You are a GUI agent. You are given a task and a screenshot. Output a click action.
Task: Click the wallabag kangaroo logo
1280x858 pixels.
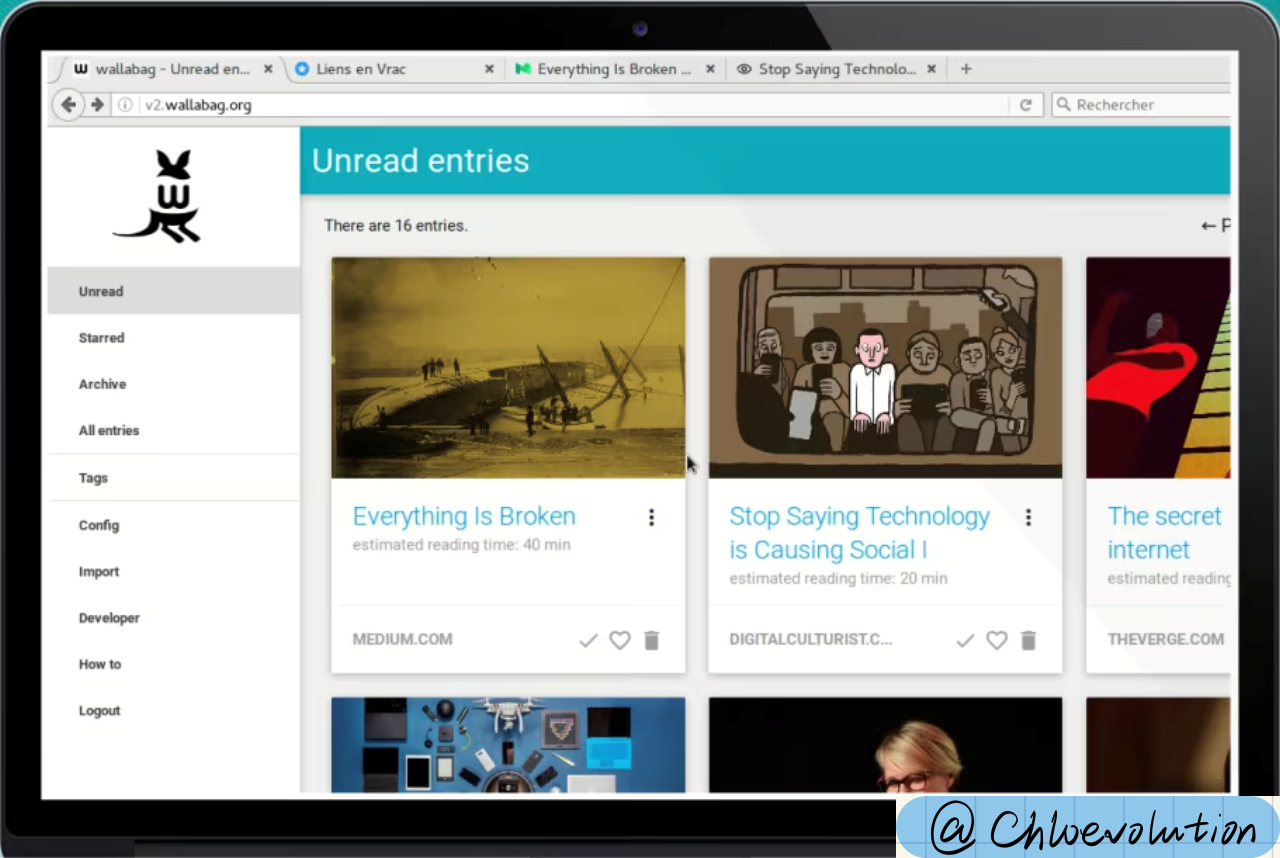pyautogui.click(x=158, y=197)
